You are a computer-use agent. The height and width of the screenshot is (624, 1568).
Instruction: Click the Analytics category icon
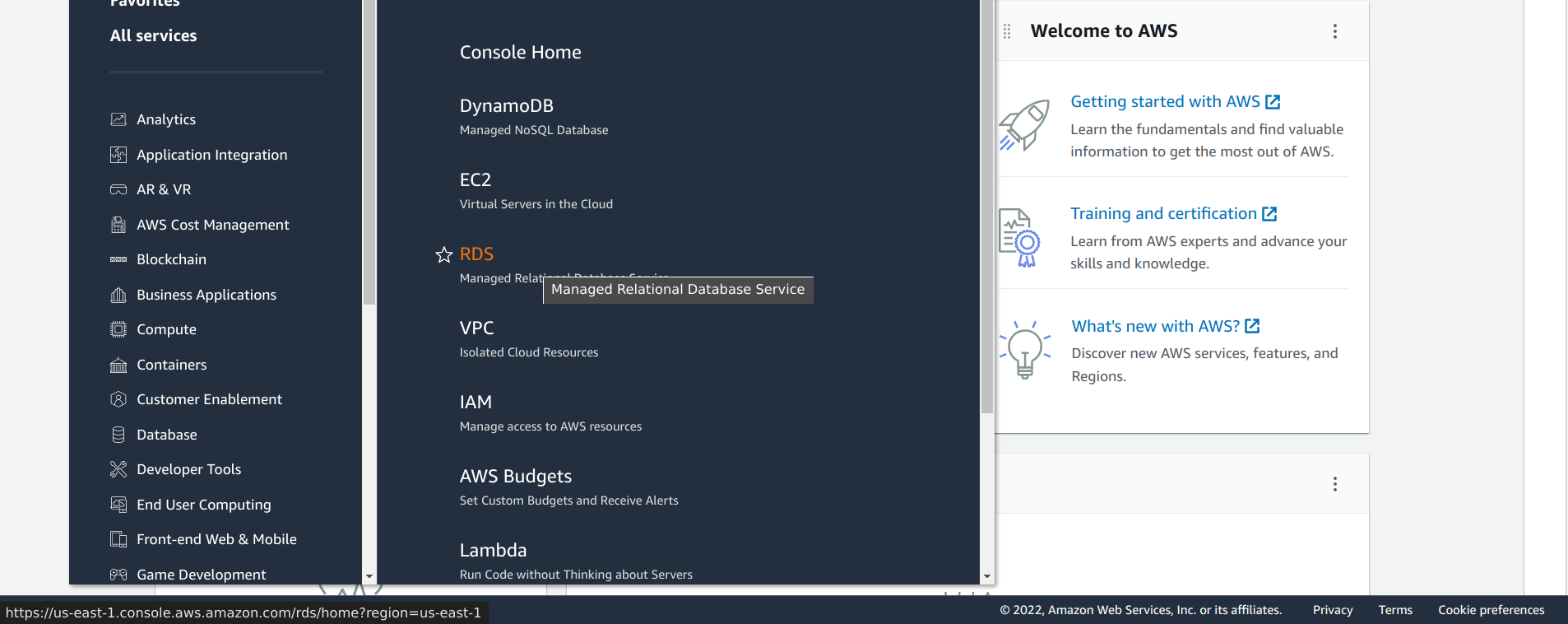pos(118,119)
